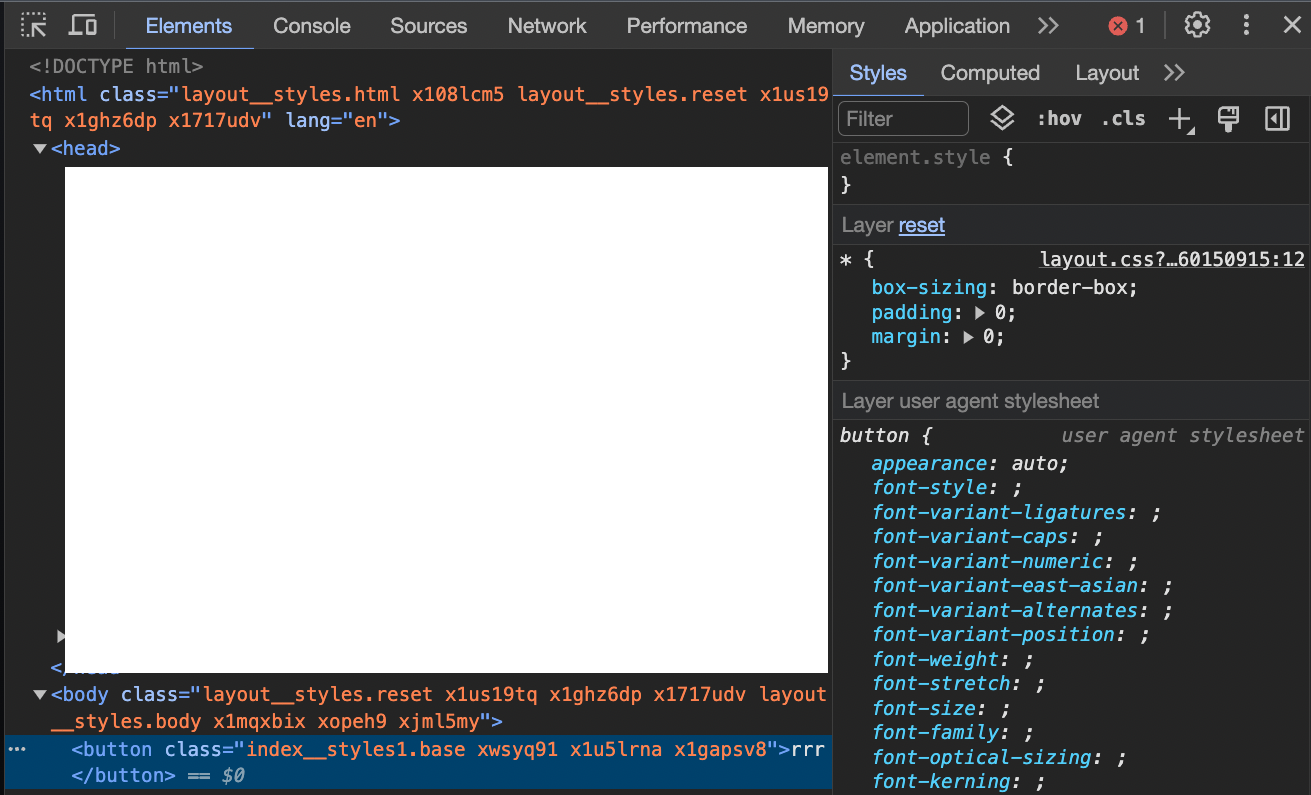1311x795 pixels.
Task: Click the font-variant-alternates property
Action: coord(1005,610)
